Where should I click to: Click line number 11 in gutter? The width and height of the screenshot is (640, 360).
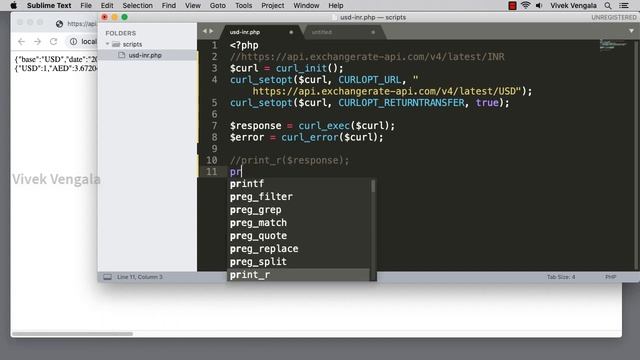[211, 171]
